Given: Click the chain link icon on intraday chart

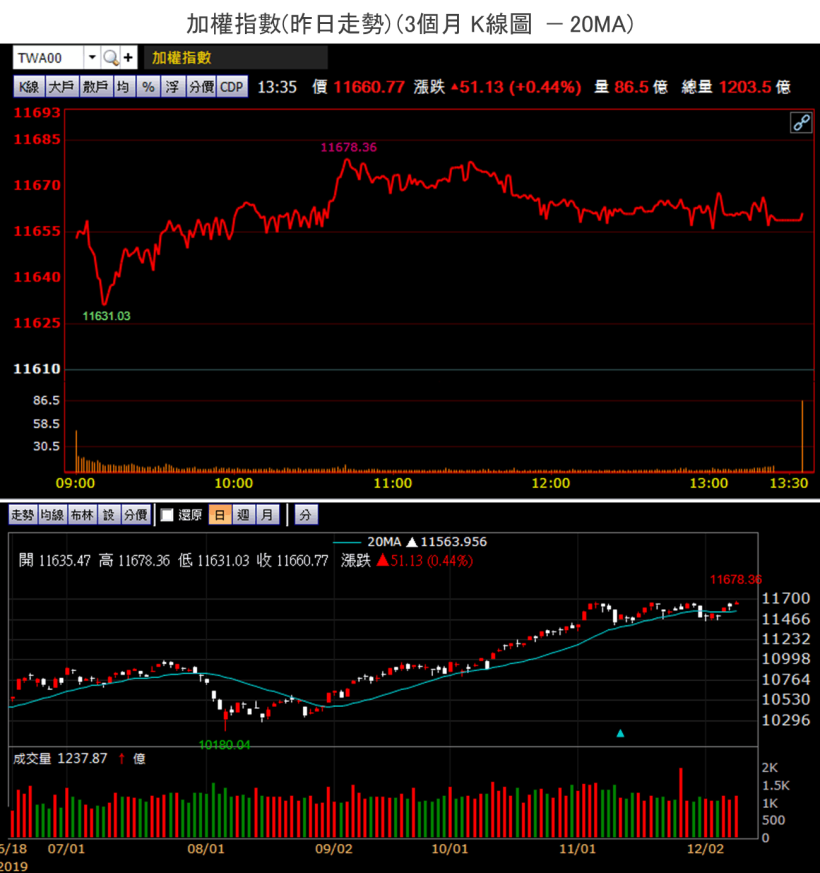Looking at the screenshot, I should 801,122.
